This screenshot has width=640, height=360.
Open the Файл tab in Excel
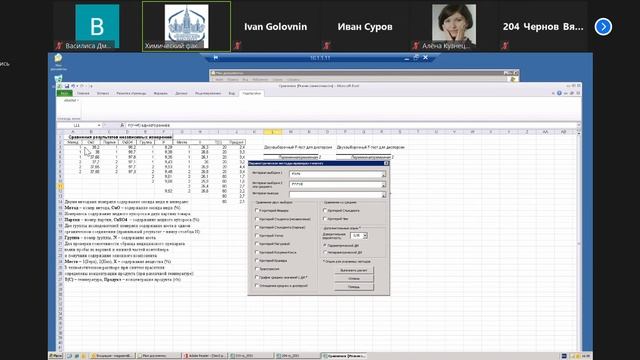(x=64, y=93)
